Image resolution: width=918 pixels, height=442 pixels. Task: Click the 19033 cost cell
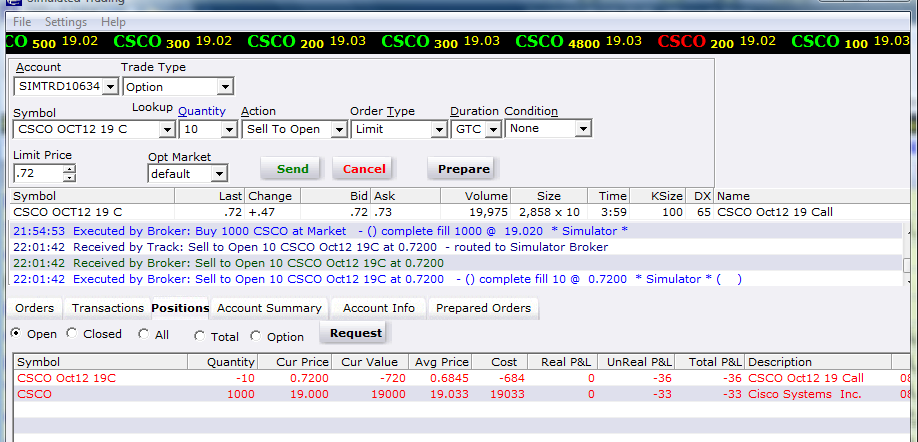(508, 394)
